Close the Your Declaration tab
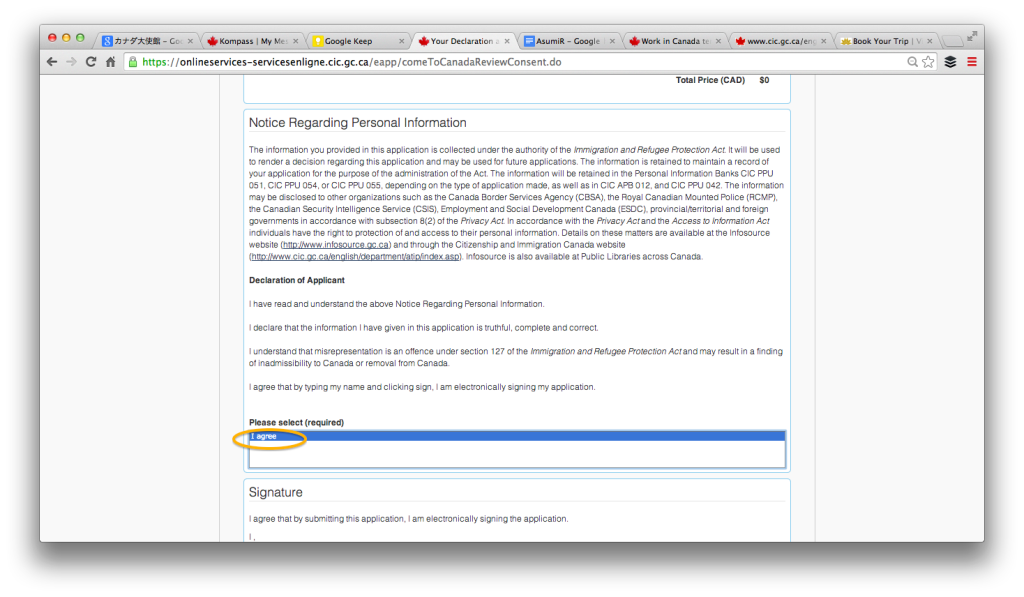1024x597 pixels. tap(507, 41)
